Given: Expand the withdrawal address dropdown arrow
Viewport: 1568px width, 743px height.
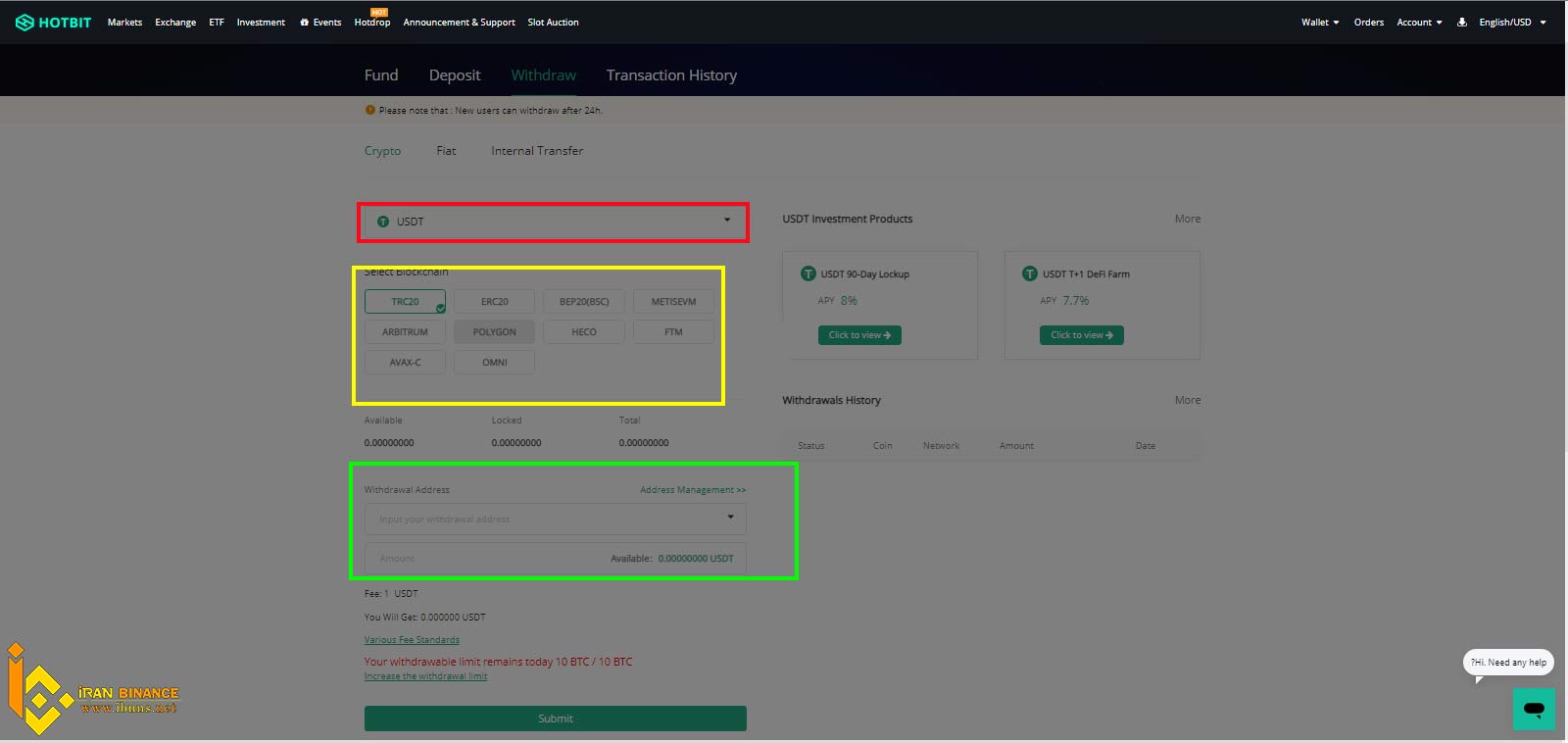Looking at the screenshot, I should pyautogui.click(x=730, y=517).
